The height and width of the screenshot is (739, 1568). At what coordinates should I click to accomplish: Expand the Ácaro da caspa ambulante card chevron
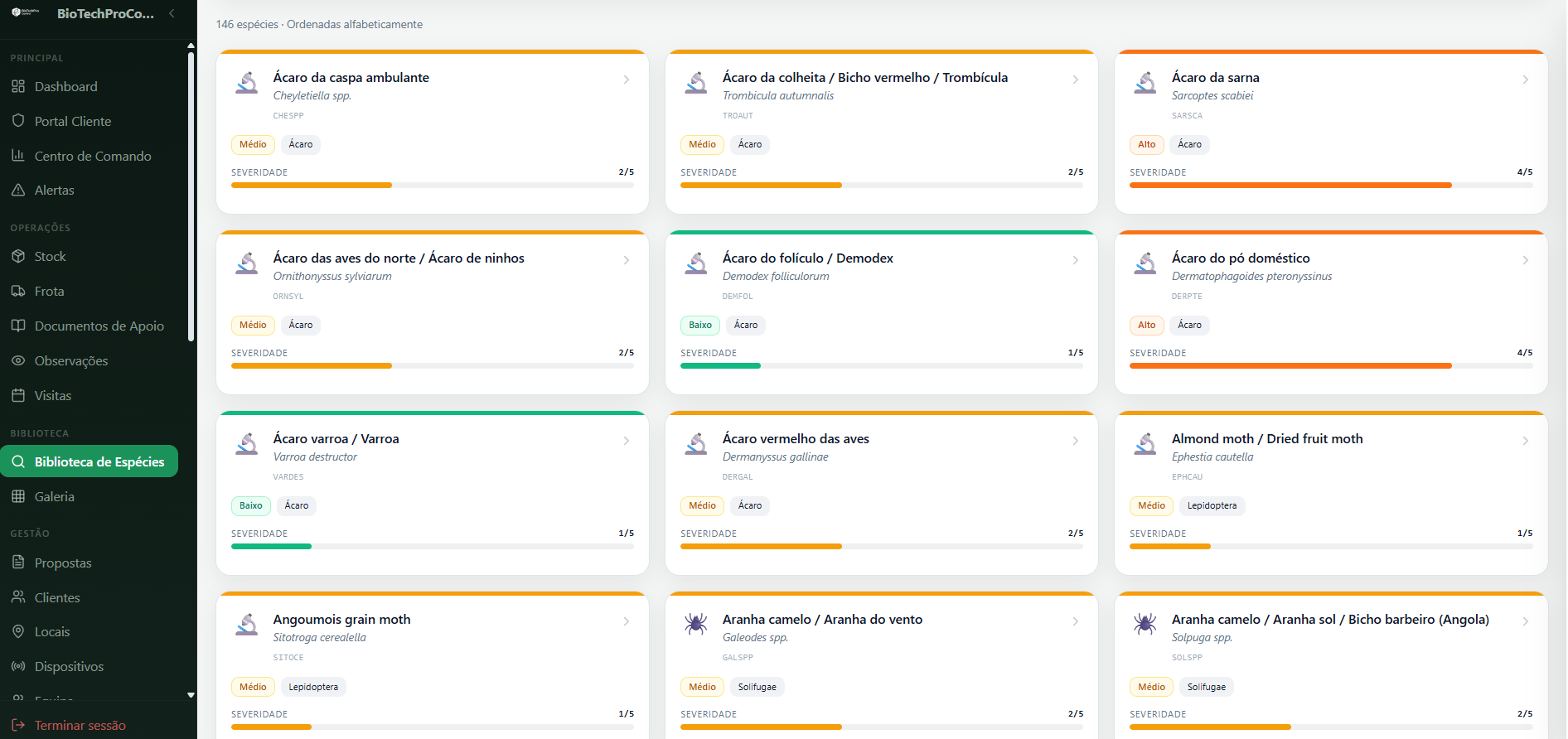coord(627,80)
